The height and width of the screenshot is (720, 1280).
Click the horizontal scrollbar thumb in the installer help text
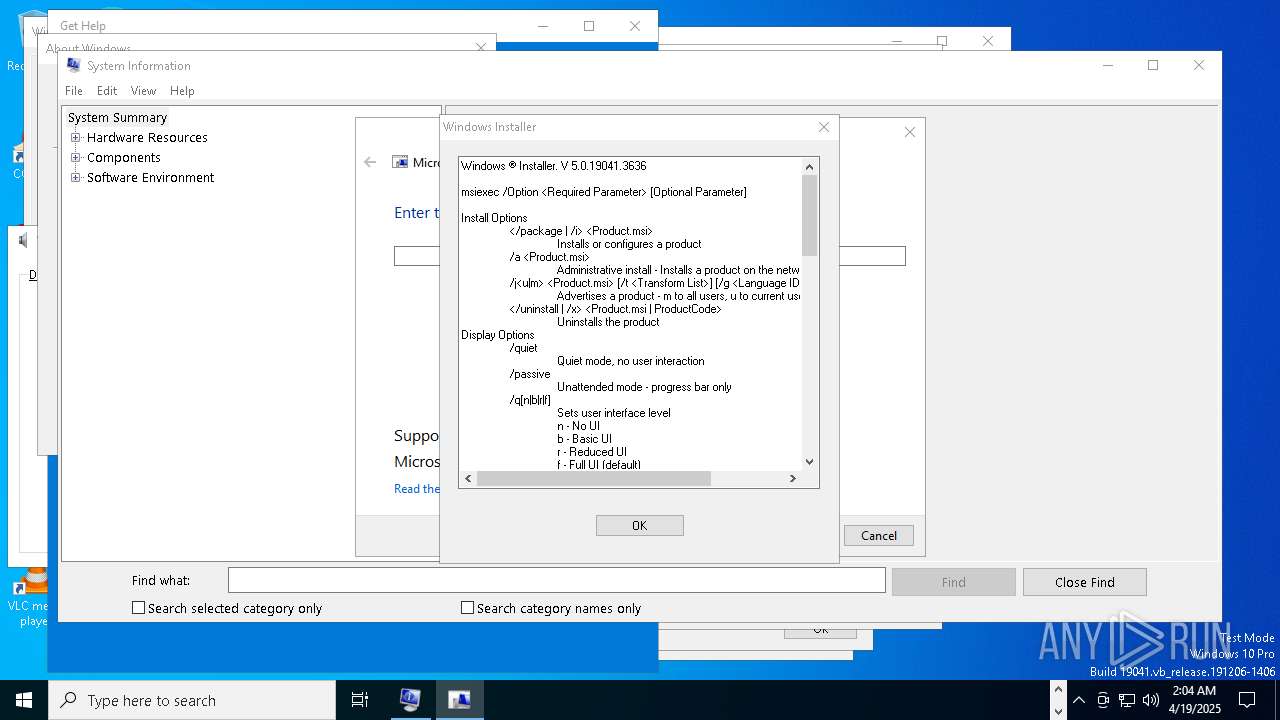[594, 479]
